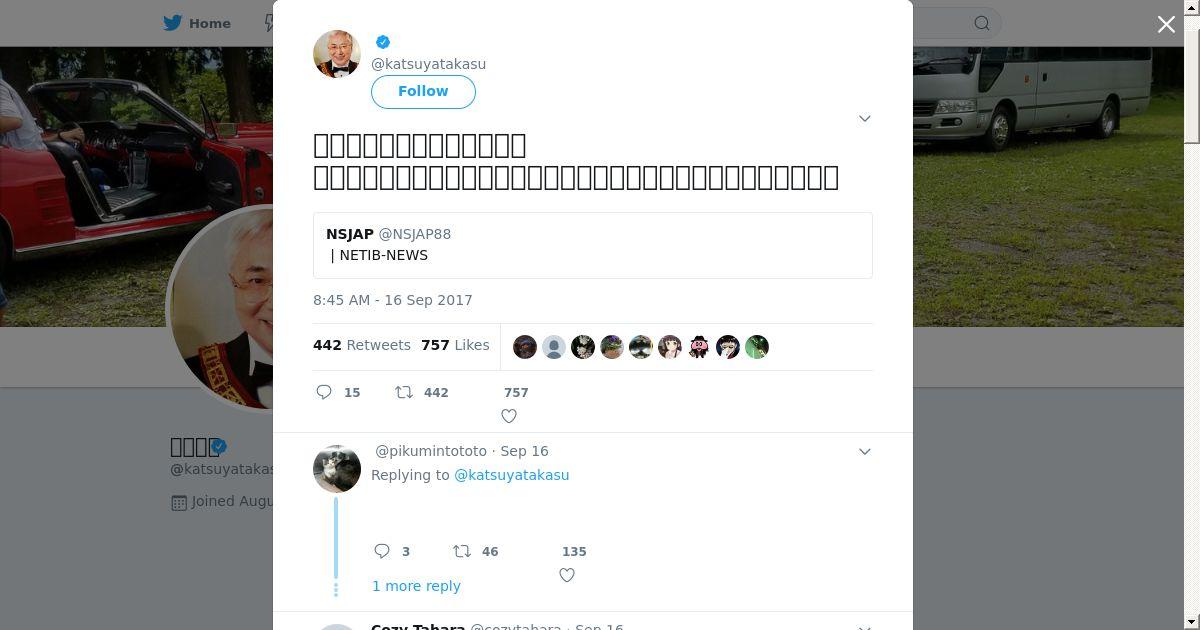Click reply icon on pikumintototo's reply
Screen dimensions: 1200x630
coord(382,551)
